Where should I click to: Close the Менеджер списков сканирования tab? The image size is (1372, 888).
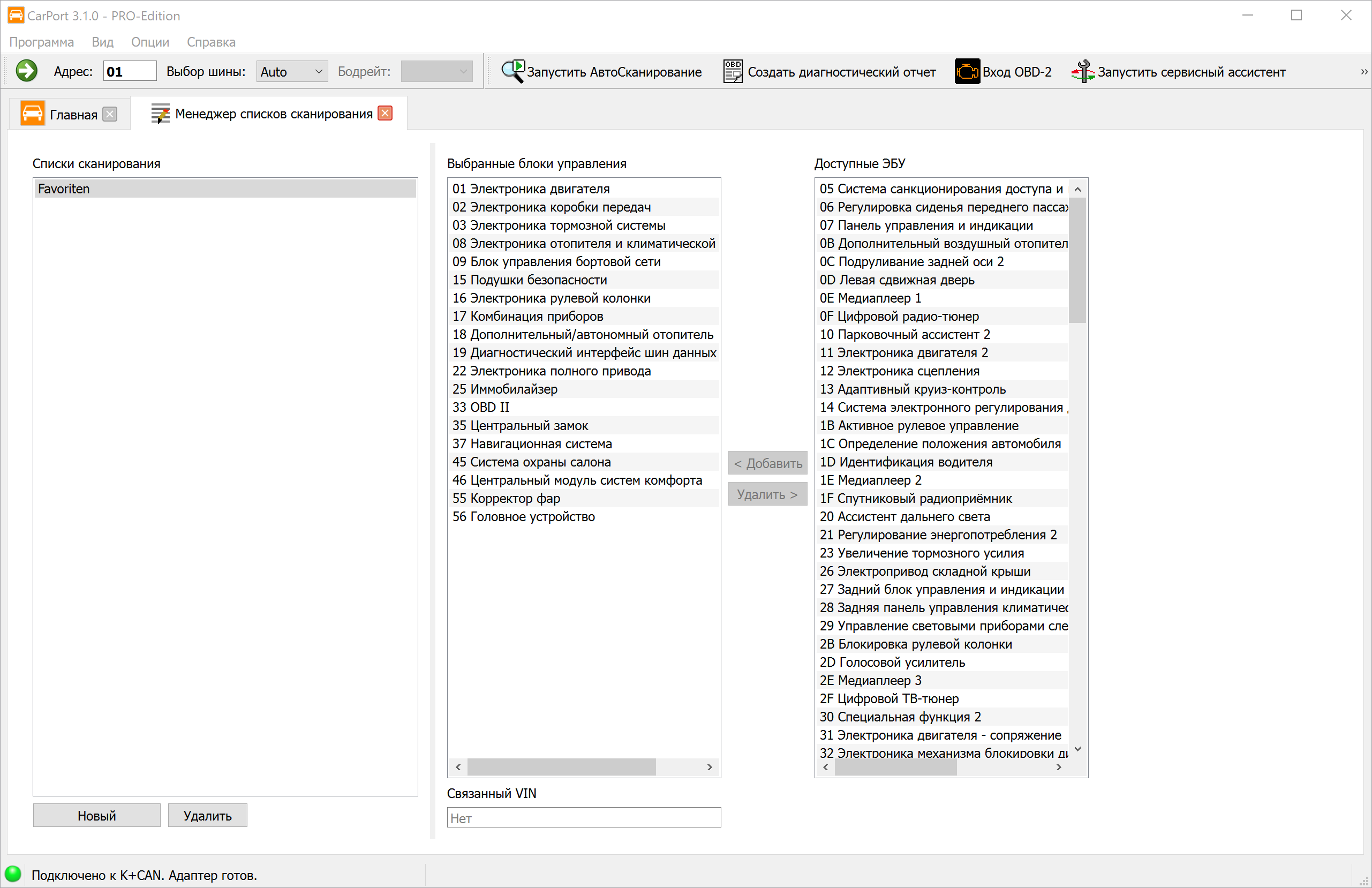click(385, 114)
